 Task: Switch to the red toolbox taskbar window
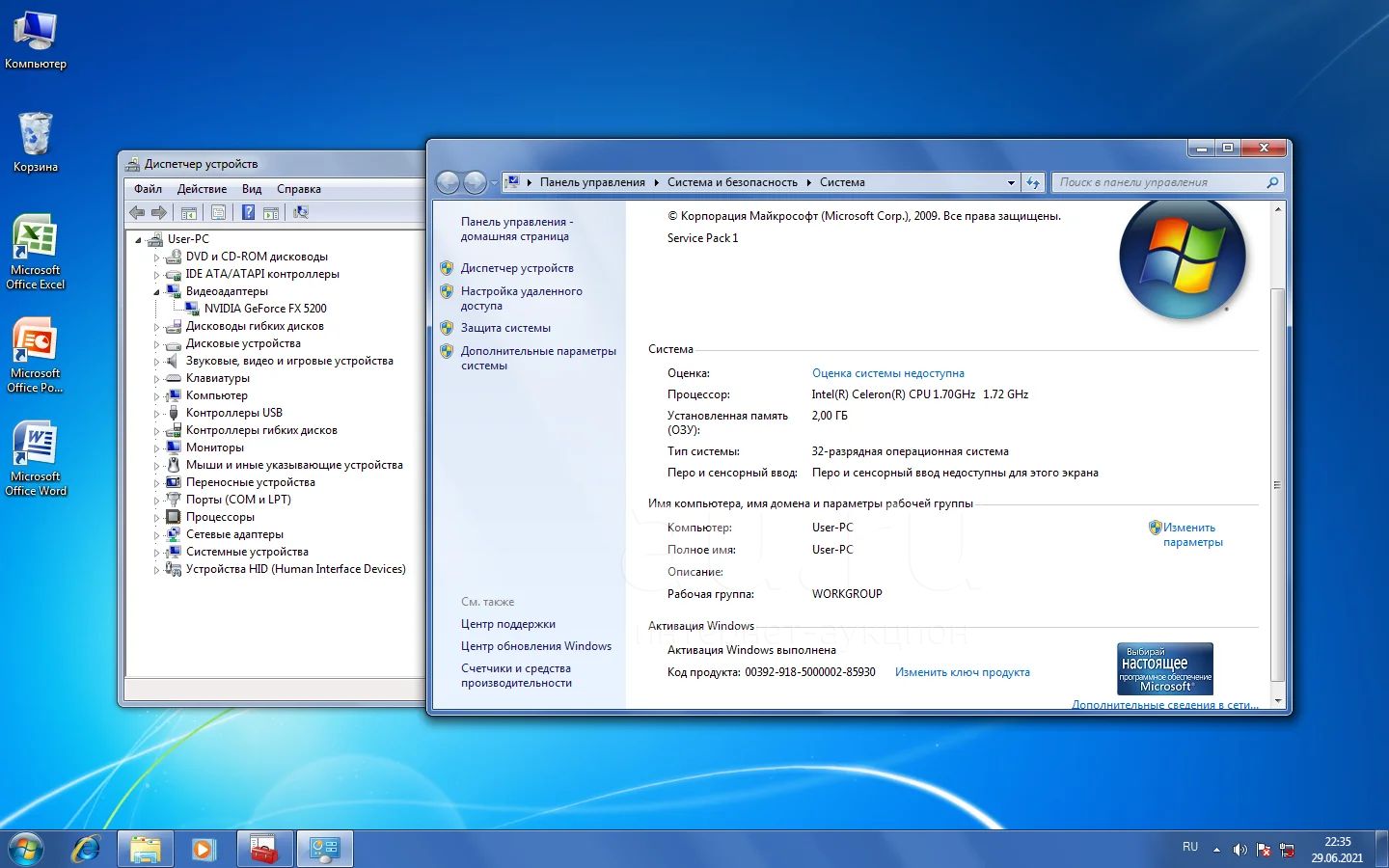[264, 849]
